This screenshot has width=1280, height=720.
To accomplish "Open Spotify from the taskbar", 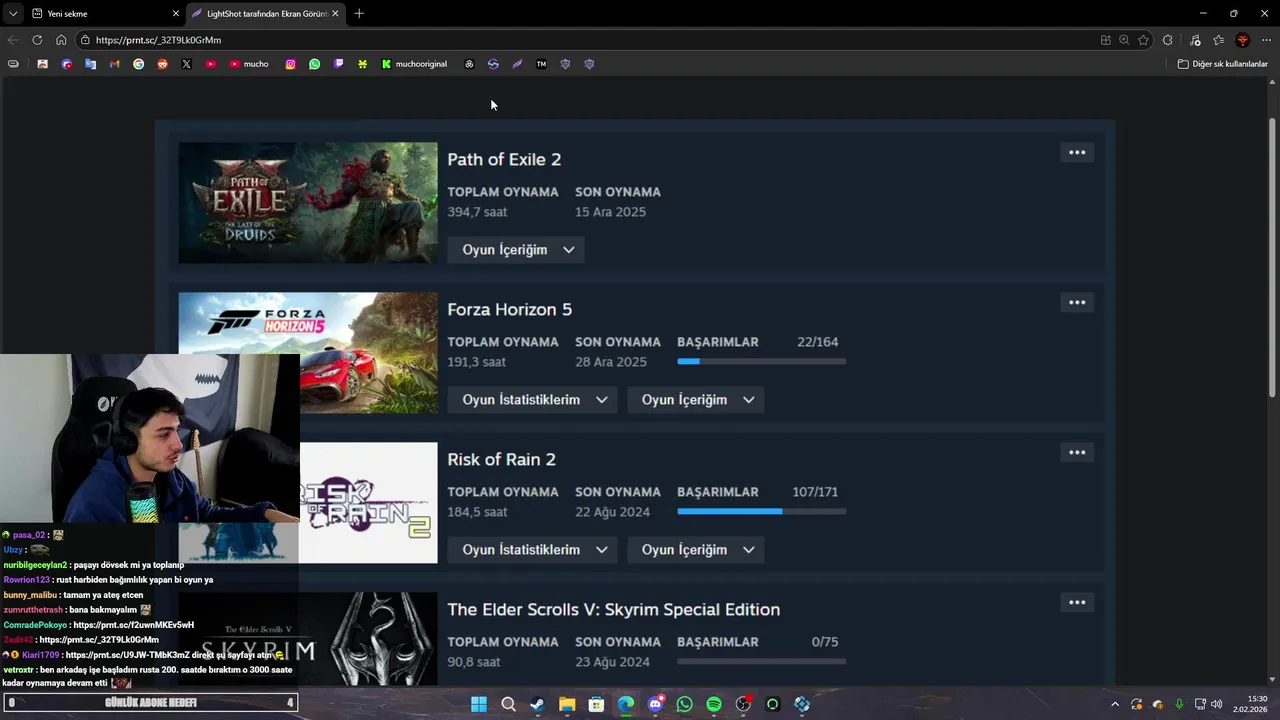I will pos(714,704).
